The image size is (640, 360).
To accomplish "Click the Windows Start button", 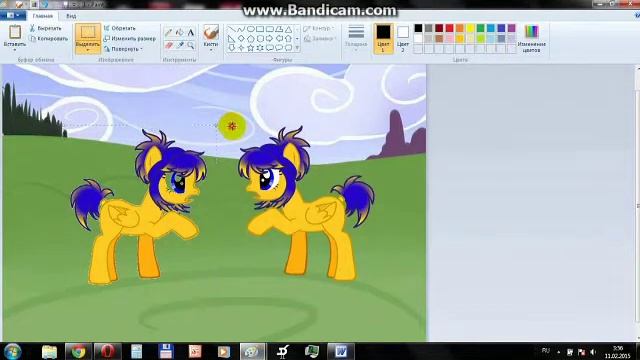I will [12, 351].
